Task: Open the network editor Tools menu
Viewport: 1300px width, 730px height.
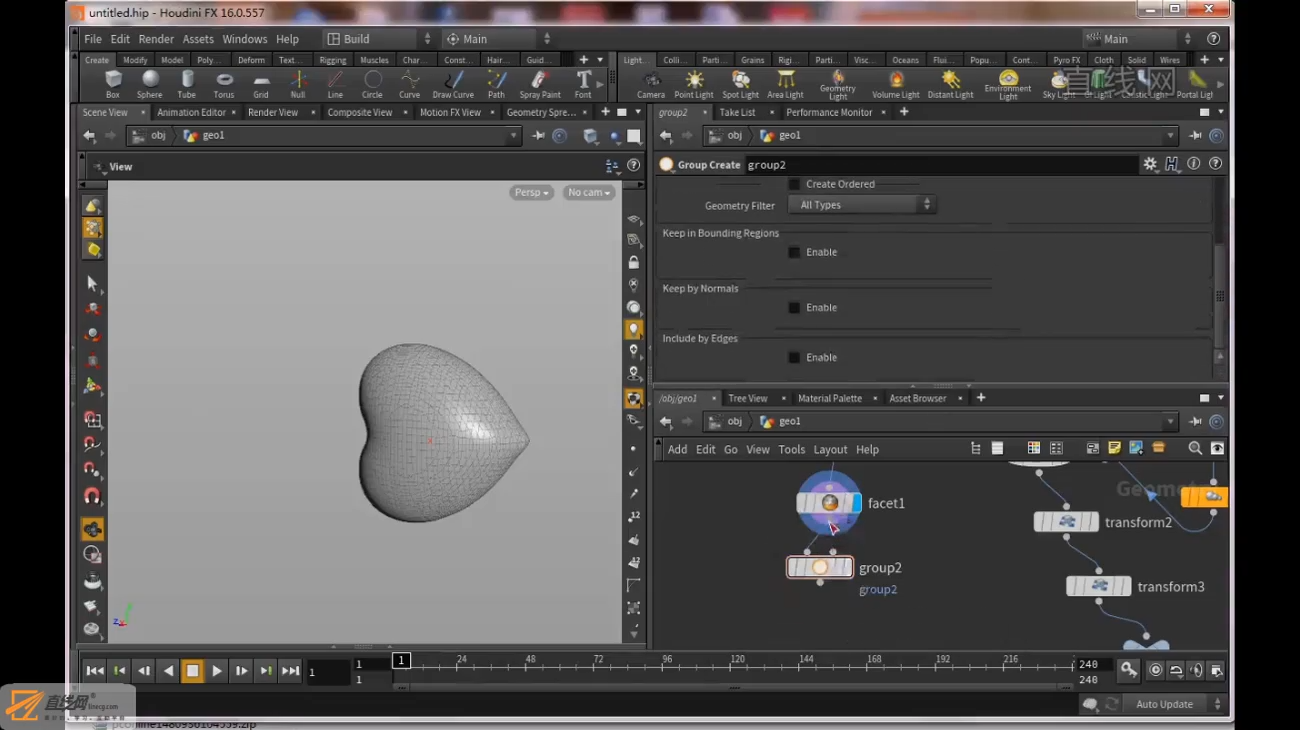Action: [x=792, y=450]
